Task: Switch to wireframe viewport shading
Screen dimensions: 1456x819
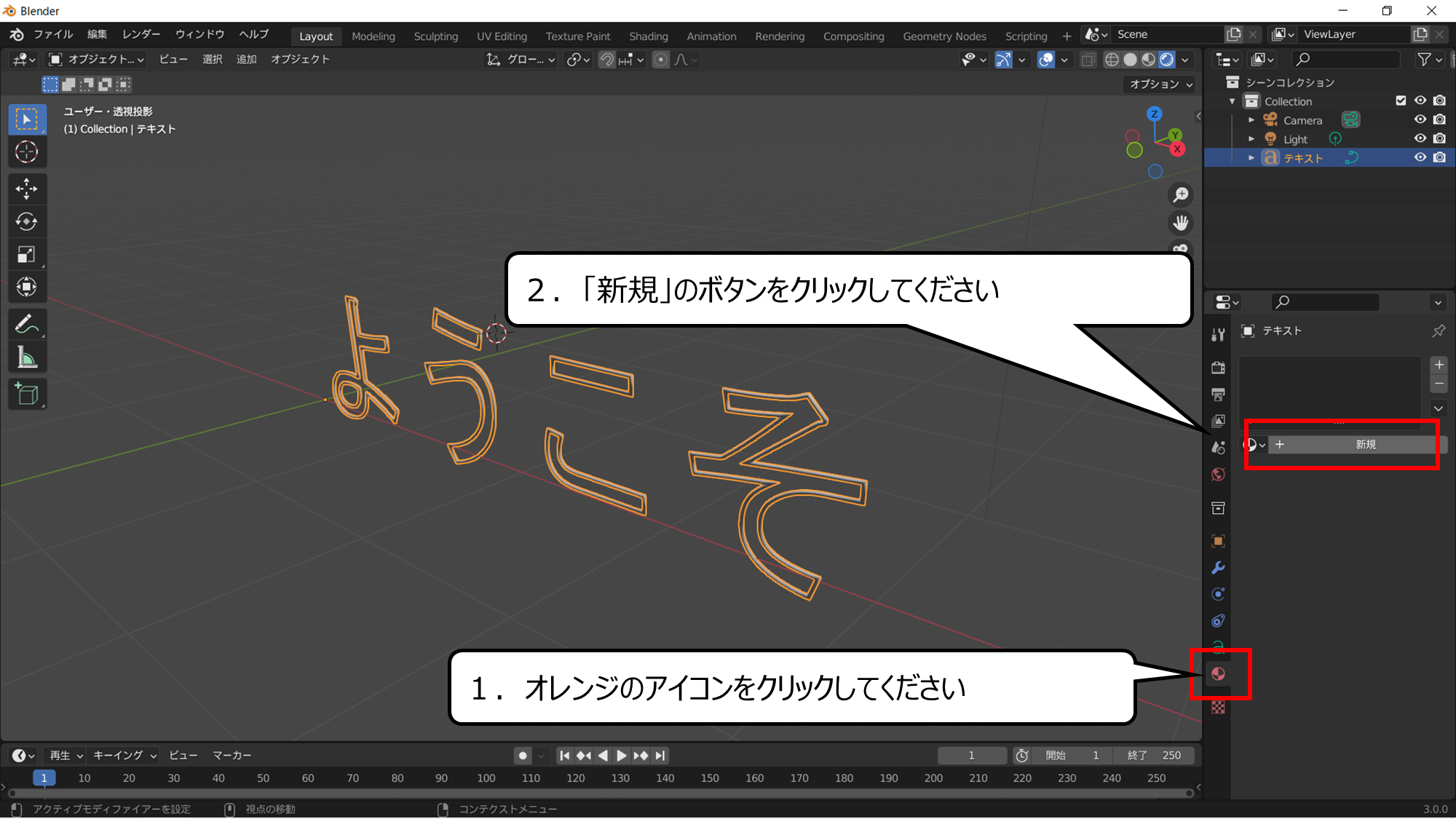Action: tap(1112, 60)
